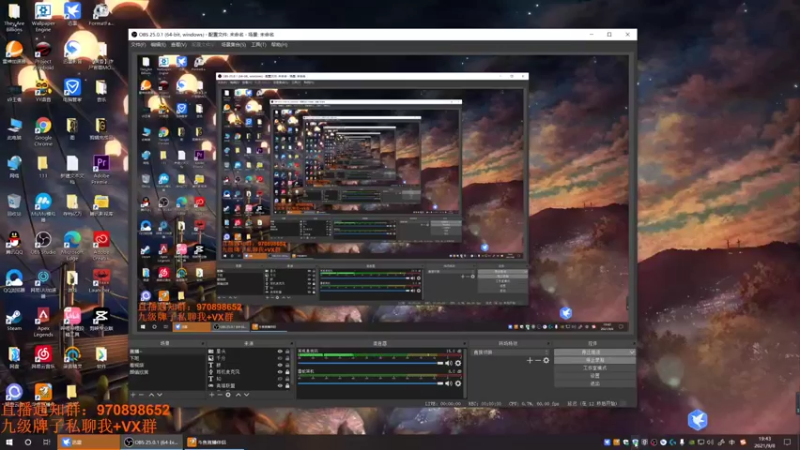The image size is (800, 450).
Task: Expand the arrow beside the stop streaming button
Action: coord(632,352)
